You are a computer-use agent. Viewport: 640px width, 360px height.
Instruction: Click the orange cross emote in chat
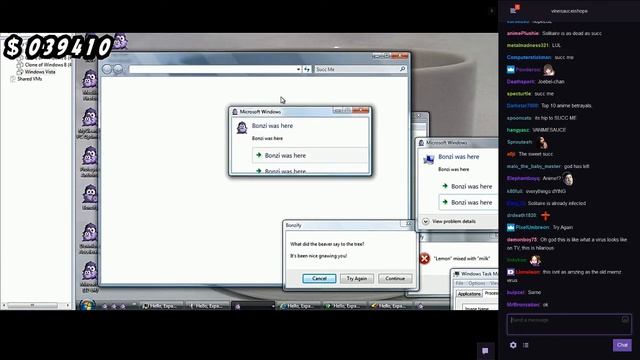[545, 215]
